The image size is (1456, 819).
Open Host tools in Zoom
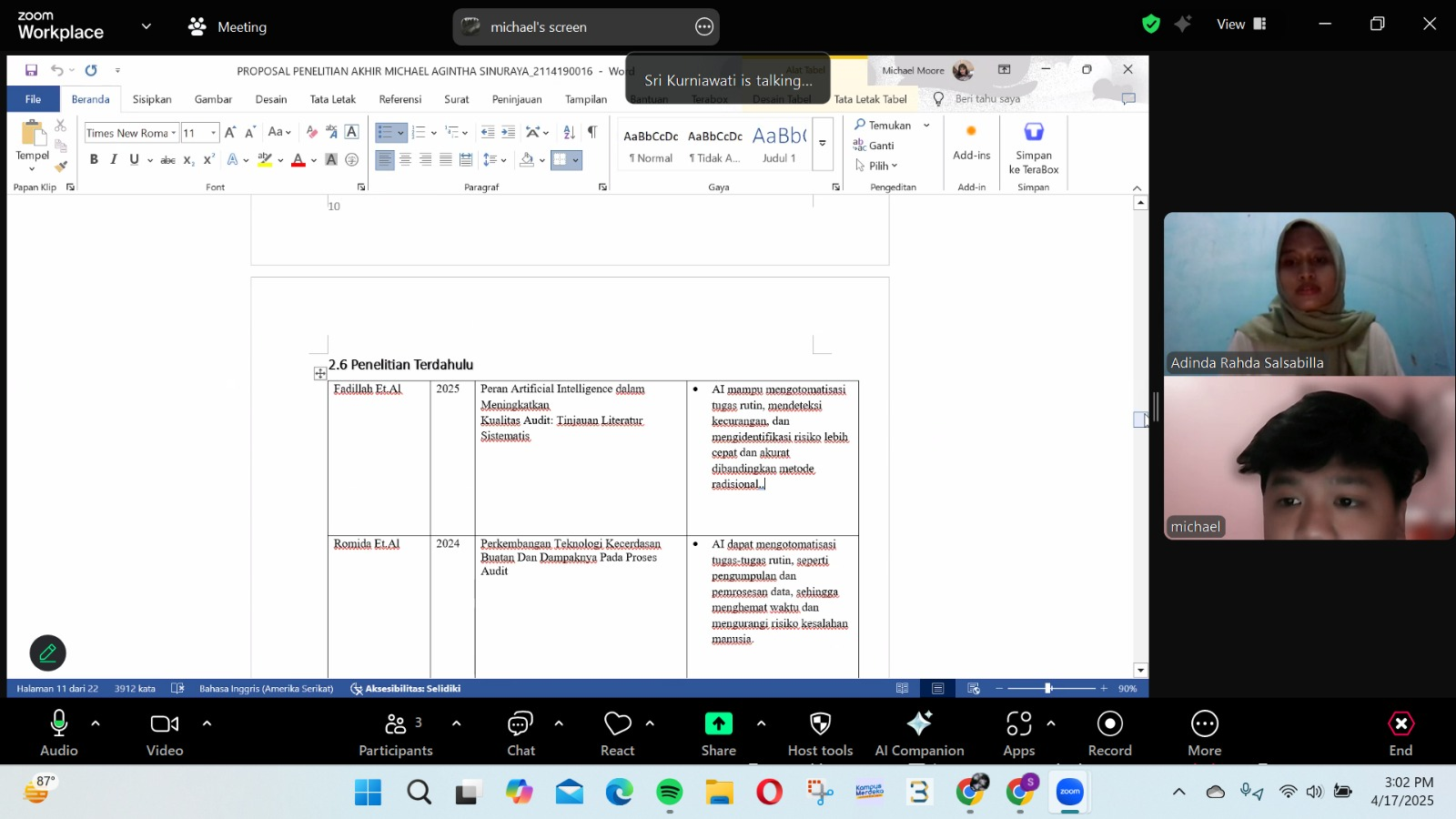click(820, 733)
